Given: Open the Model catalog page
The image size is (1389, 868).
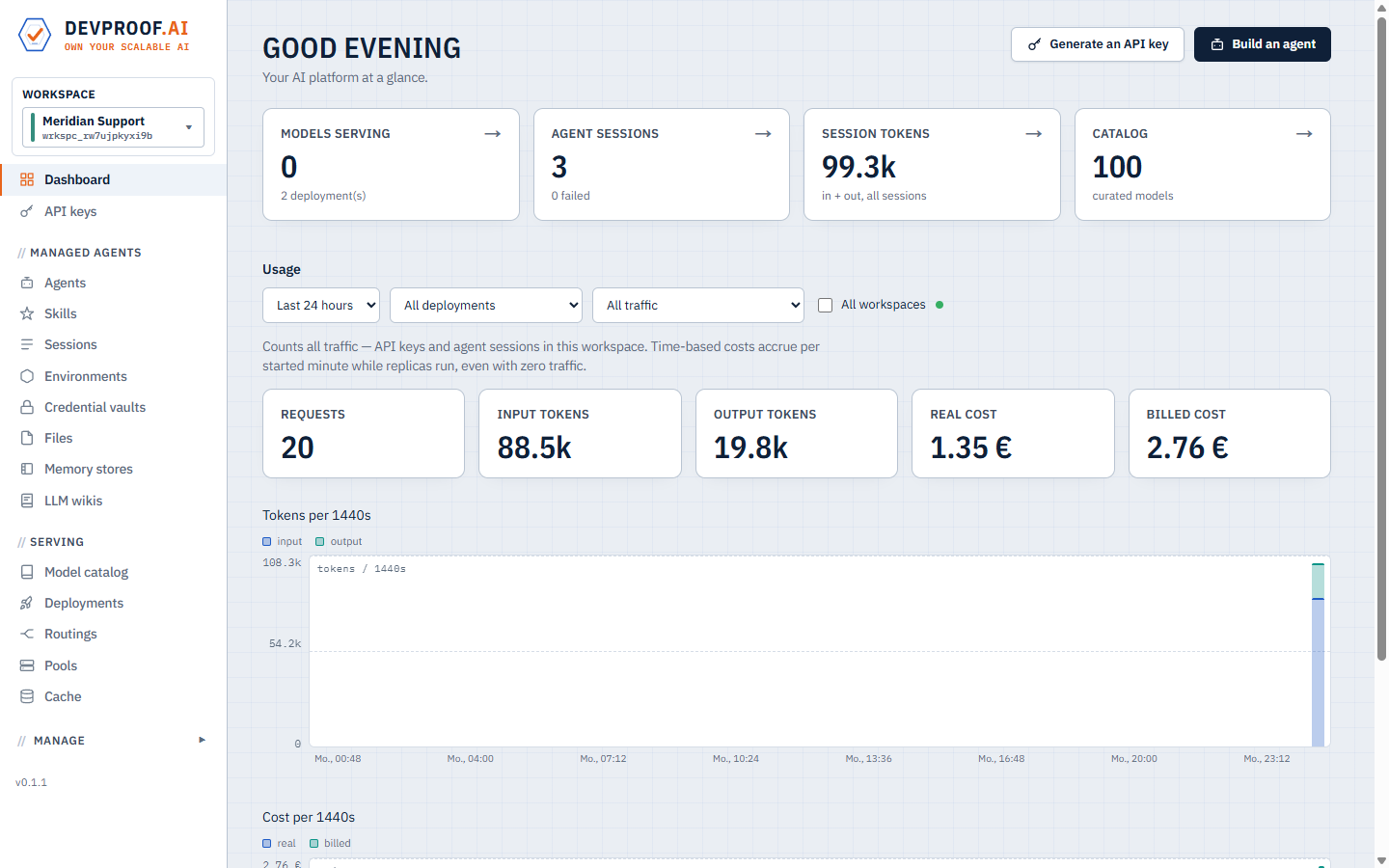Looking at the screenshot, I should [x=113, y=572].
